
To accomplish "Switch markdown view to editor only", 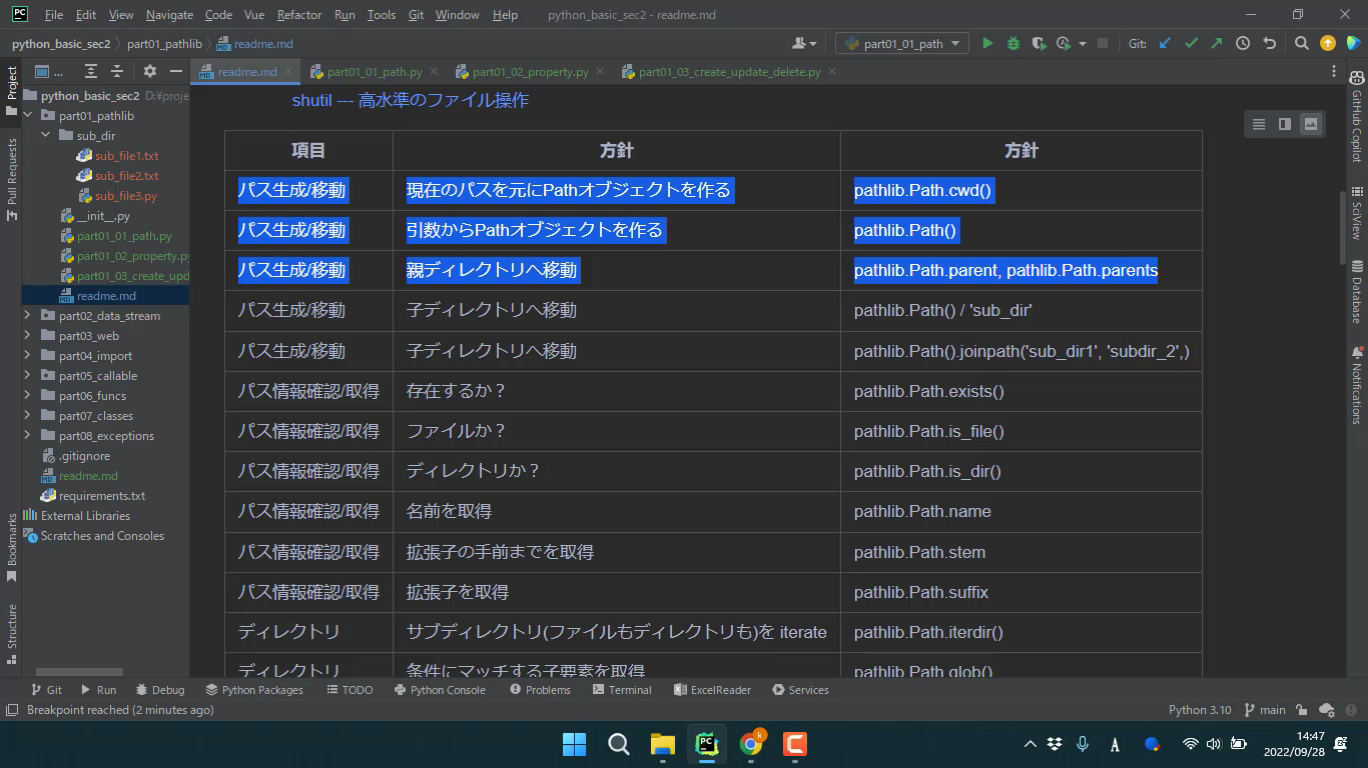I will click(1258, 124).
